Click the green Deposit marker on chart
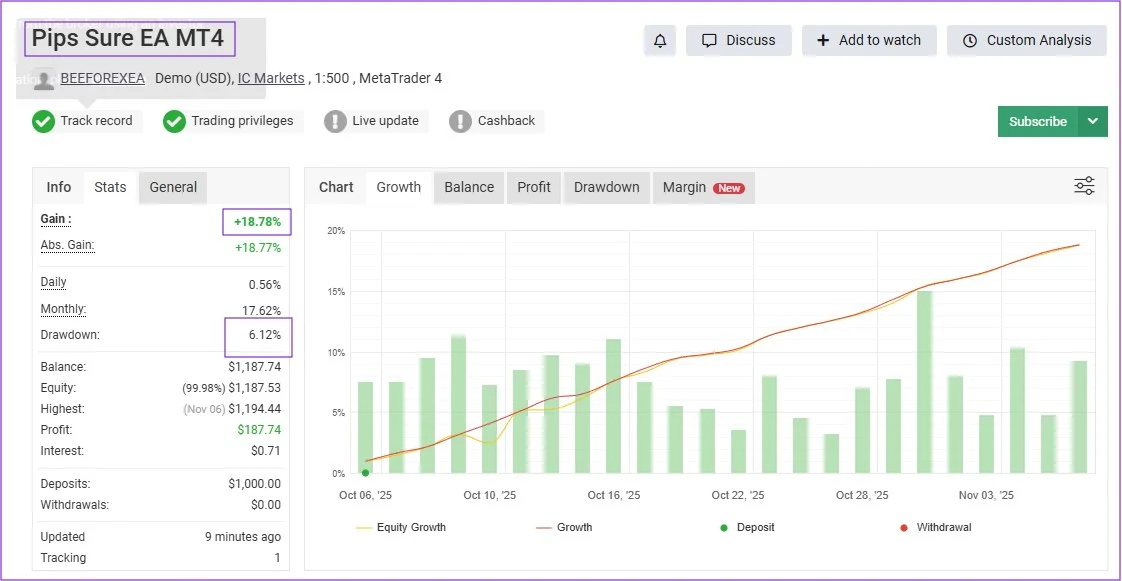This screenshot has height=581, width=1122. tap(365, 472)
